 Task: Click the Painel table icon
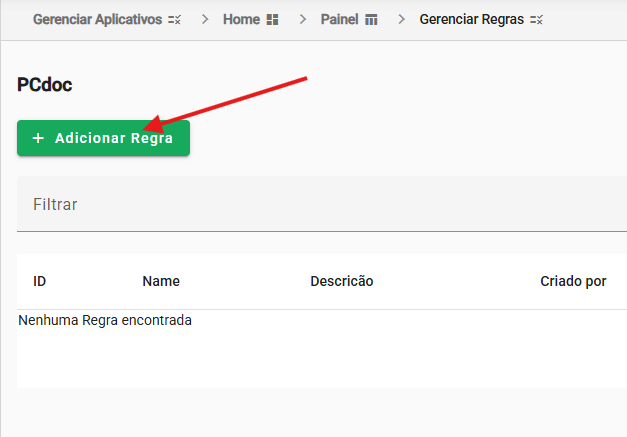point(372,20)
